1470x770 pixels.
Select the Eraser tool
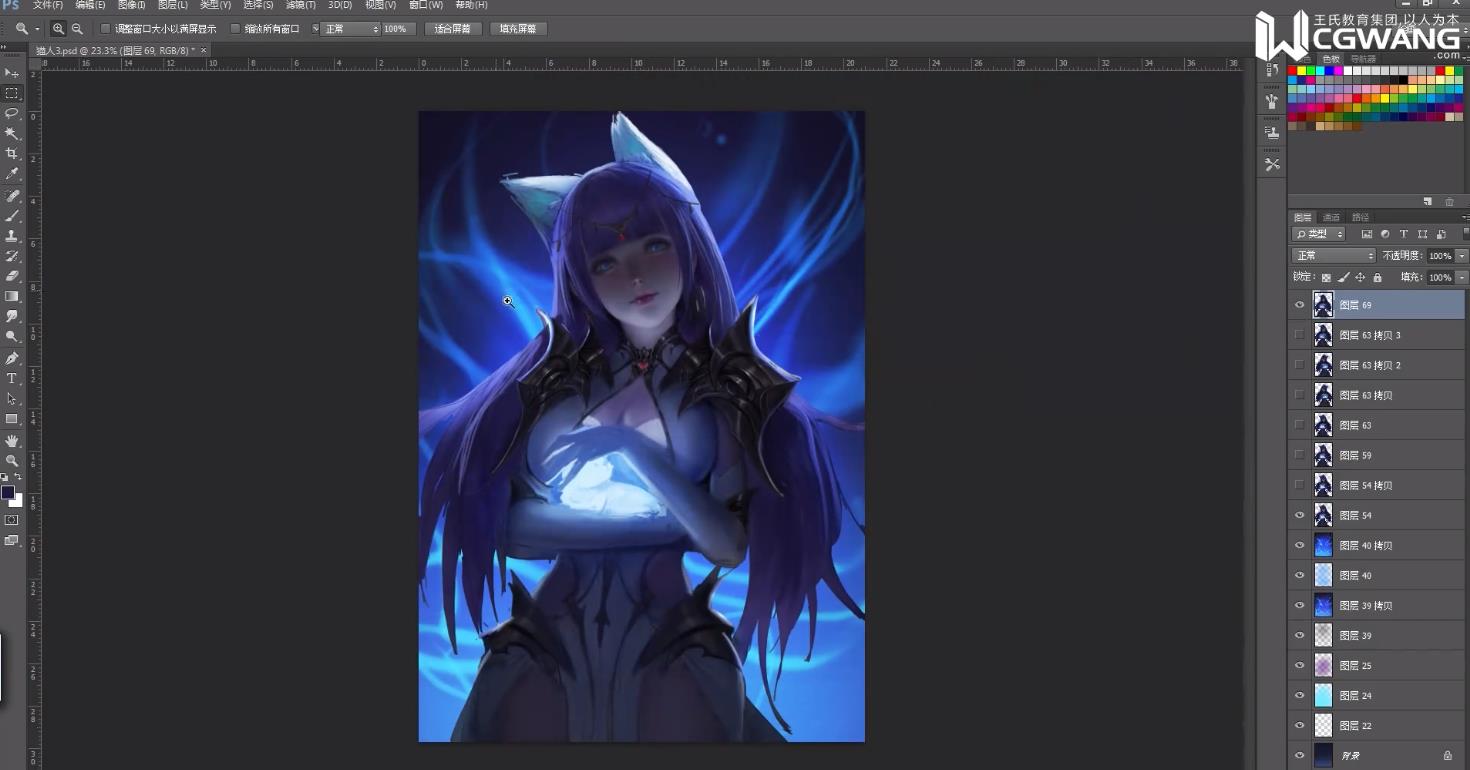(x=12, y=276)
